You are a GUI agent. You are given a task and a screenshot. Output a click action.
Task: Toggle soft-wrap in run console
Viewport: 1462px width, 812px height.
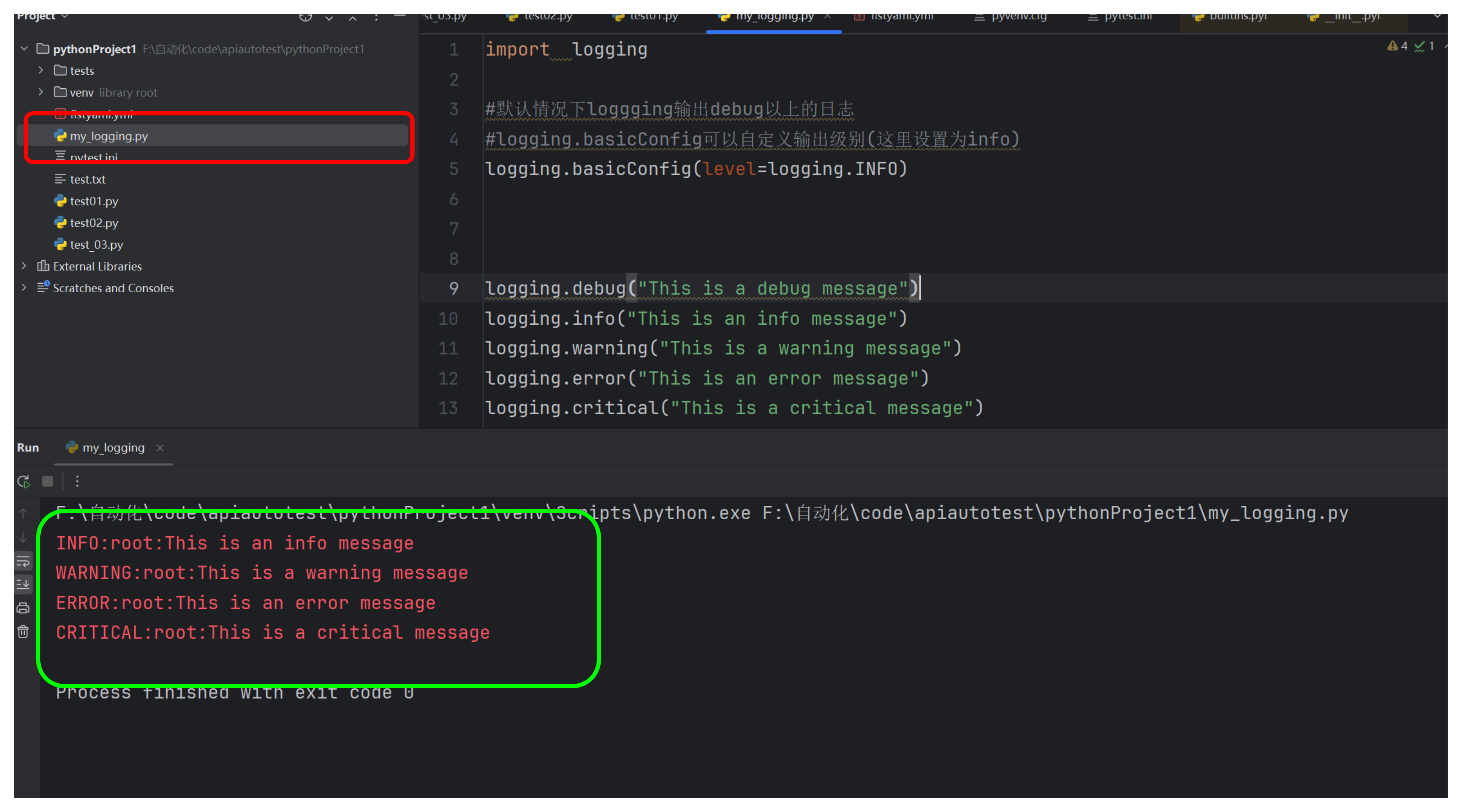point(23,561)
